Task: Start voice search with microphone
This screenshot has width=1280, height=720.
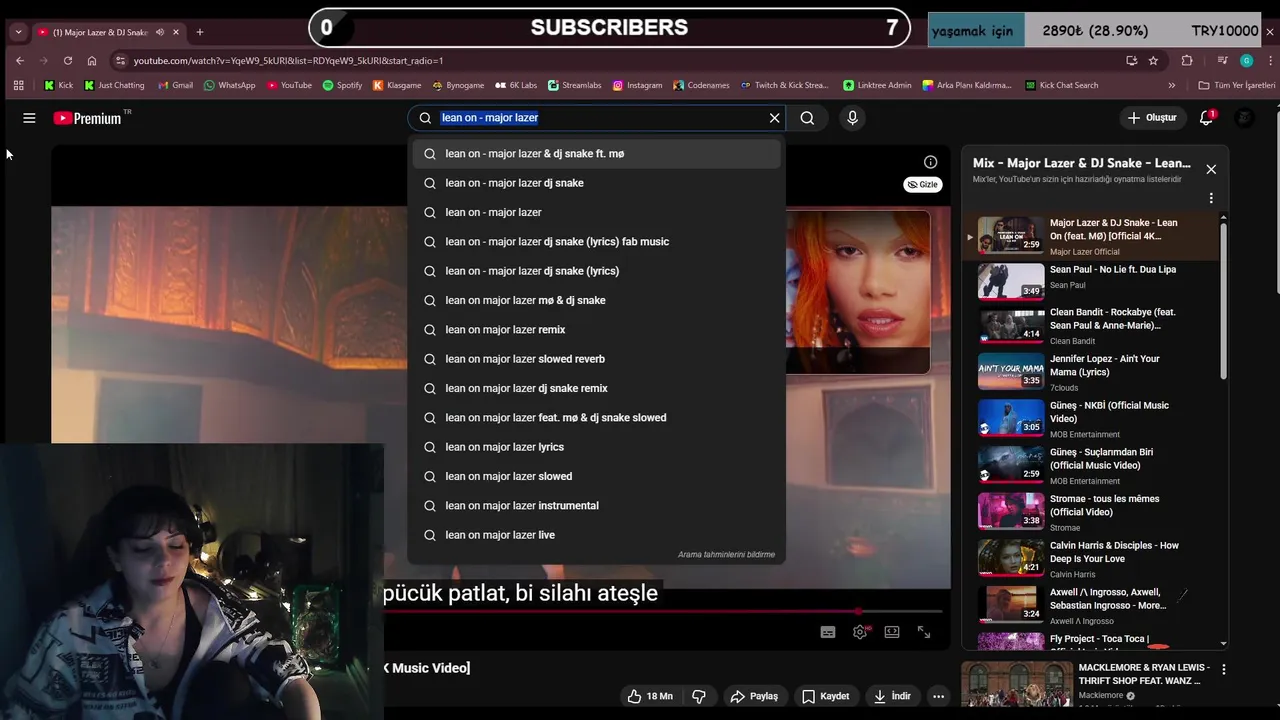Action: (x=852, y=118)
